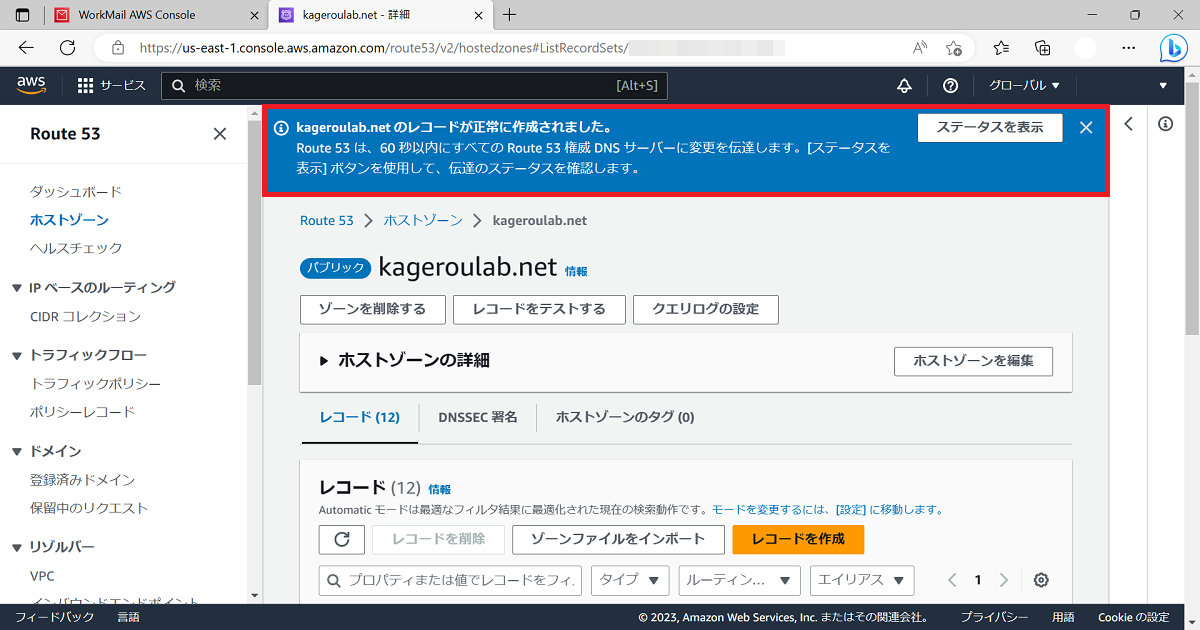Open the グローバル region selector
The height and width of the screenshot is (630, 1200).
pos(1024,85)
